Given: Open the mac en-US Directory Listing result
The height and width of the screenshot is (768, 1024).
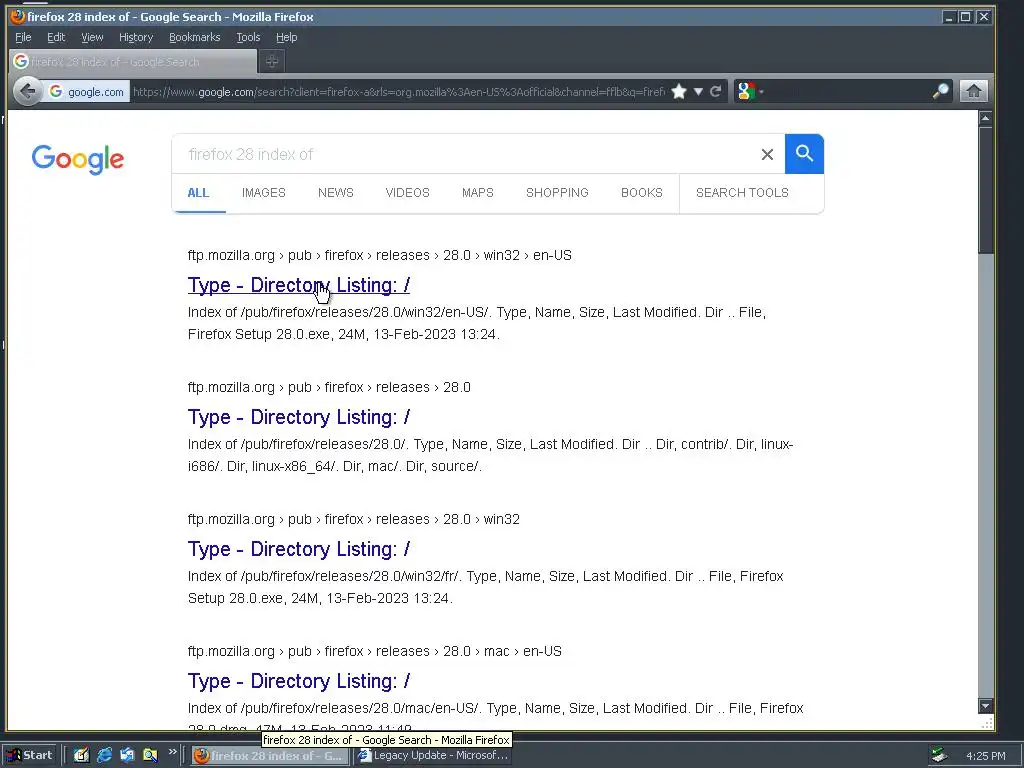Looking at the screenshot, I should point(298,681).
